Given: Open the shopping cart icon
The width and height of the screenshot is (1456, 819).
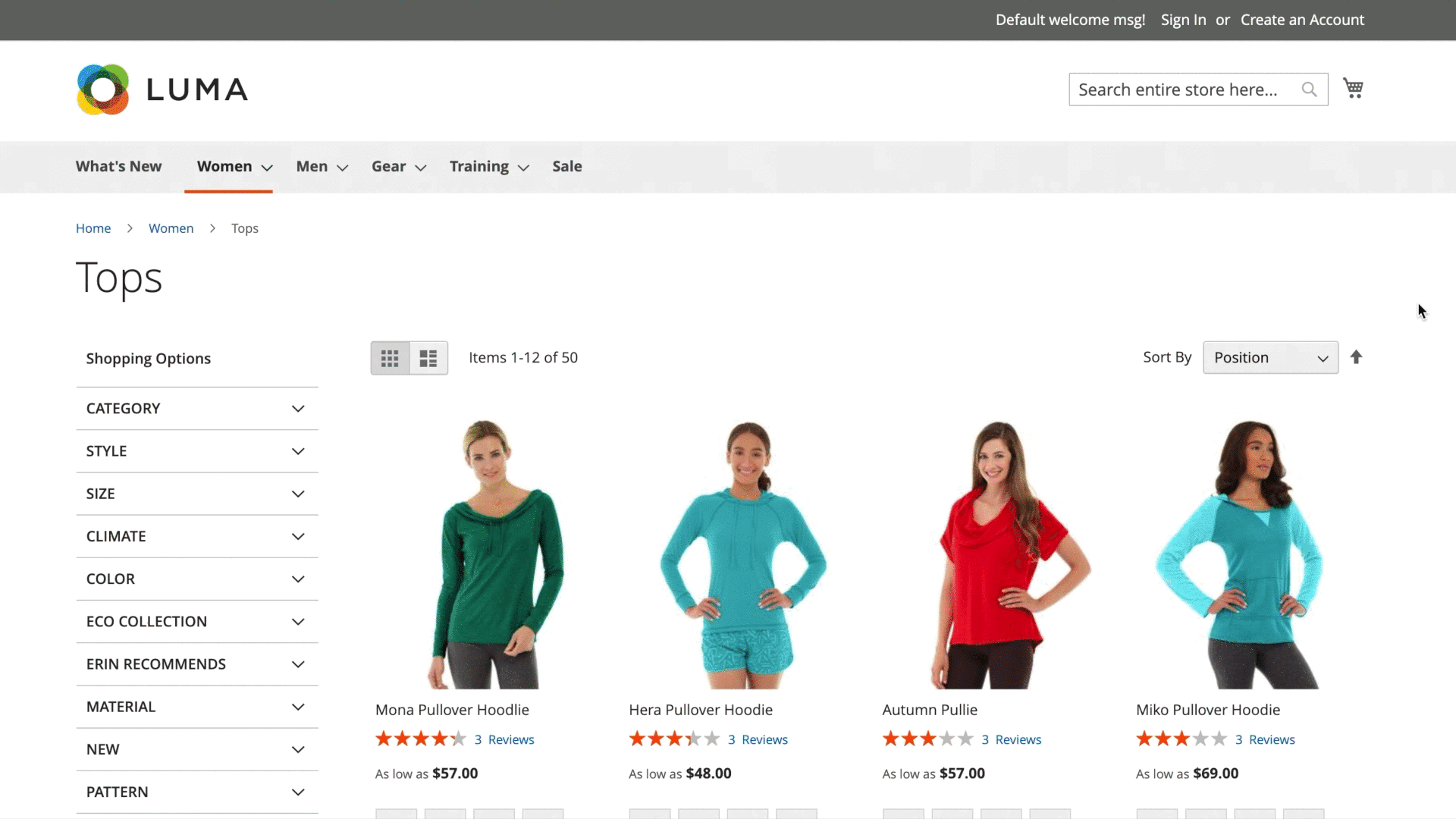Looking at the screenshot, I should click(1353, 88).
